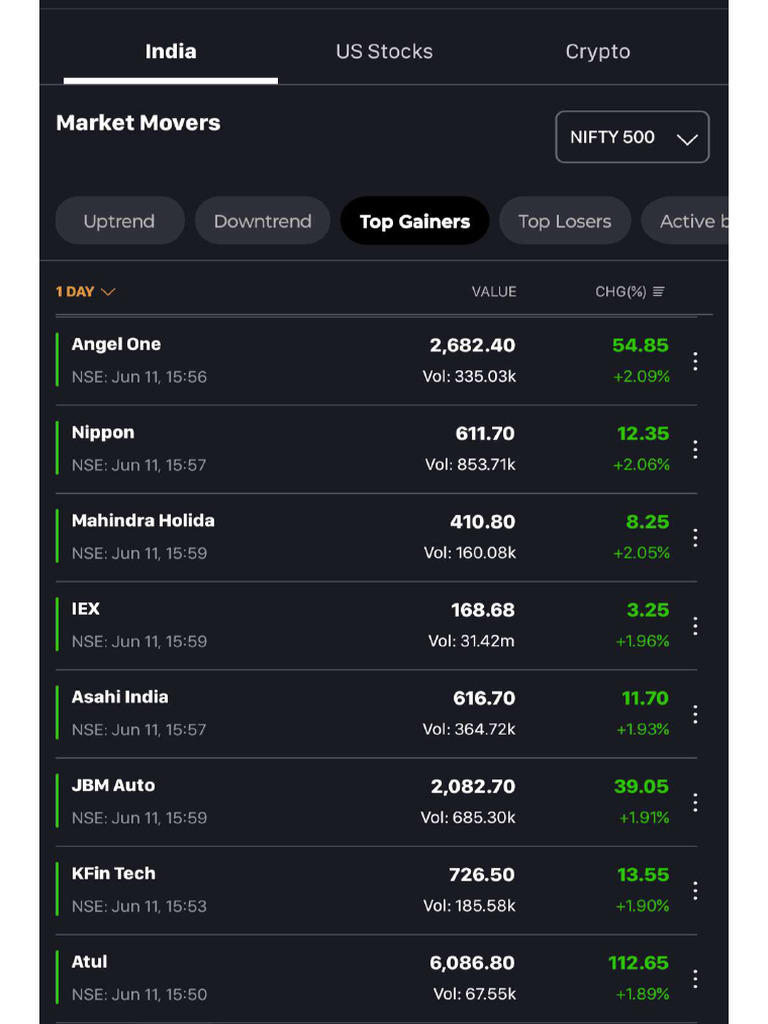The height and width of the screenshot is (1024, 768).
Task: Switch to the US Stocks tab
Action: click(x=384, y=52)
